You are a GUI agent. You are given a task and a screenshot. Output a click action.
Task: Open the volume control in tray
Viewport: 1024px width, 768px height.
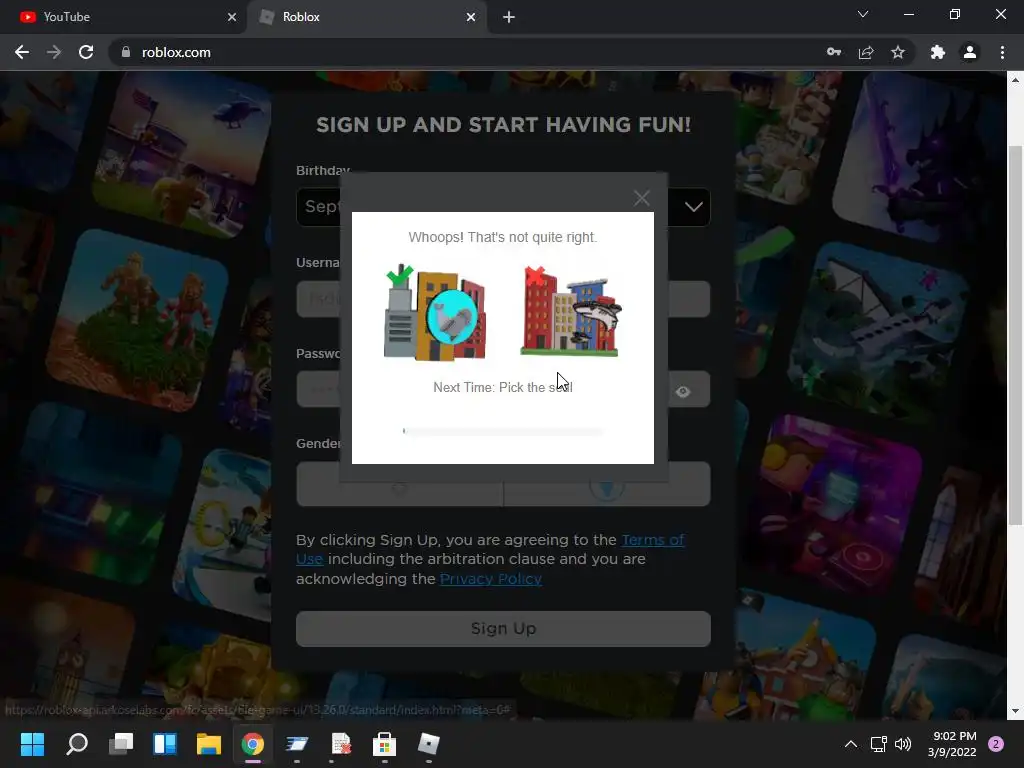pyautogui.click(x=903, y=744)
